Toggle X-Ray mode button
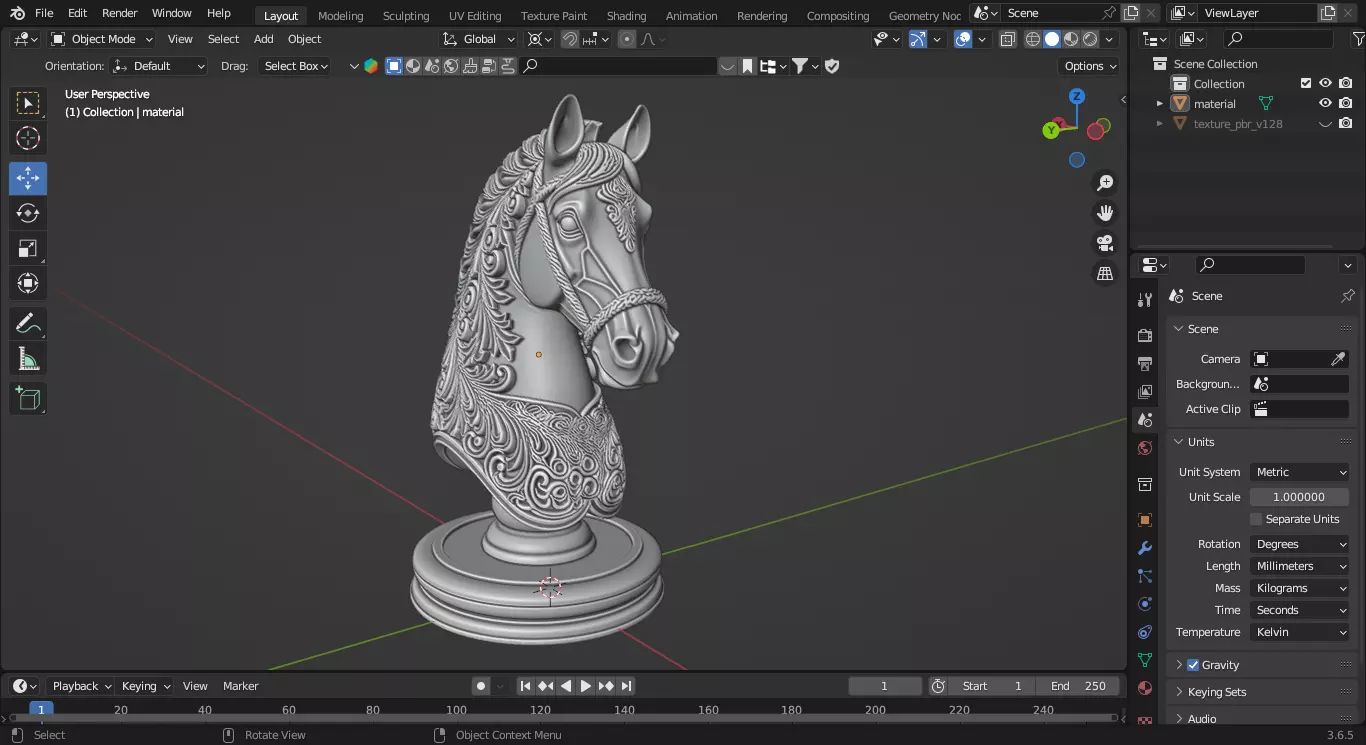1366x745 pixels. click(1007, 39)
